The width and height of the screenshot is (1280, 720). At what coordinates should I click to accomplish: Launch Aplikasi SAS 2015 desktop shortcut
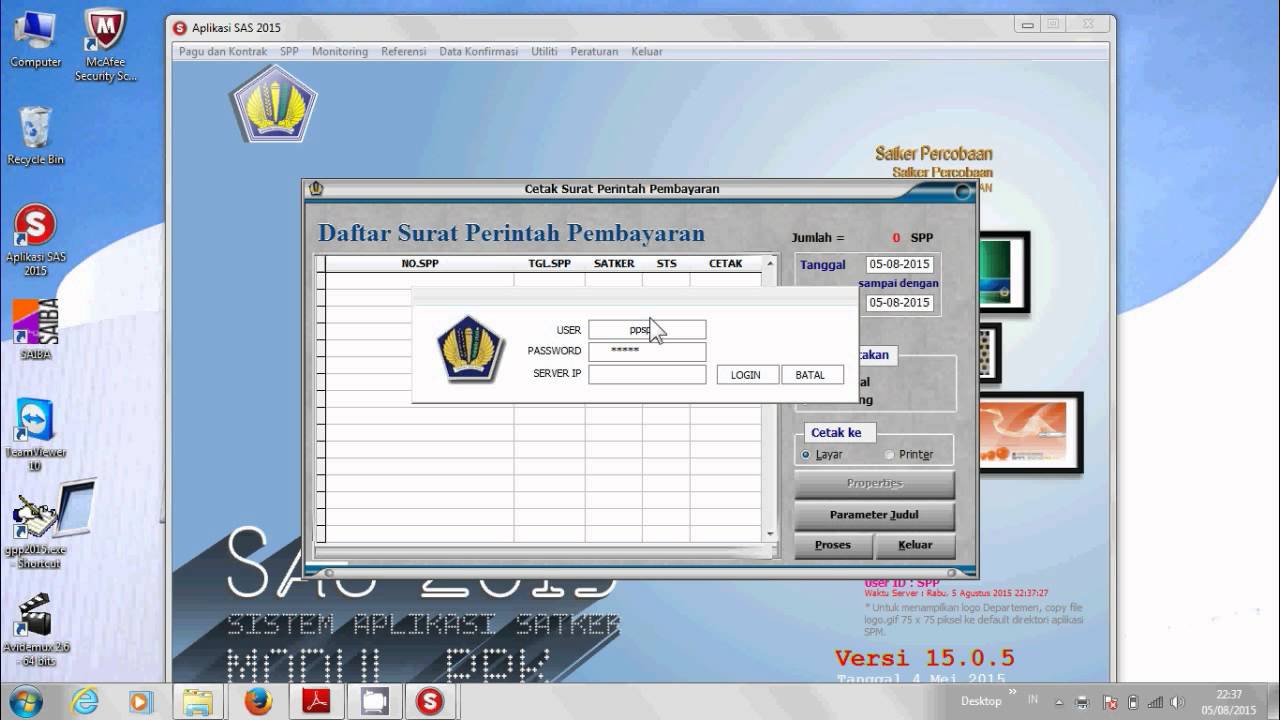coord(36,240)
